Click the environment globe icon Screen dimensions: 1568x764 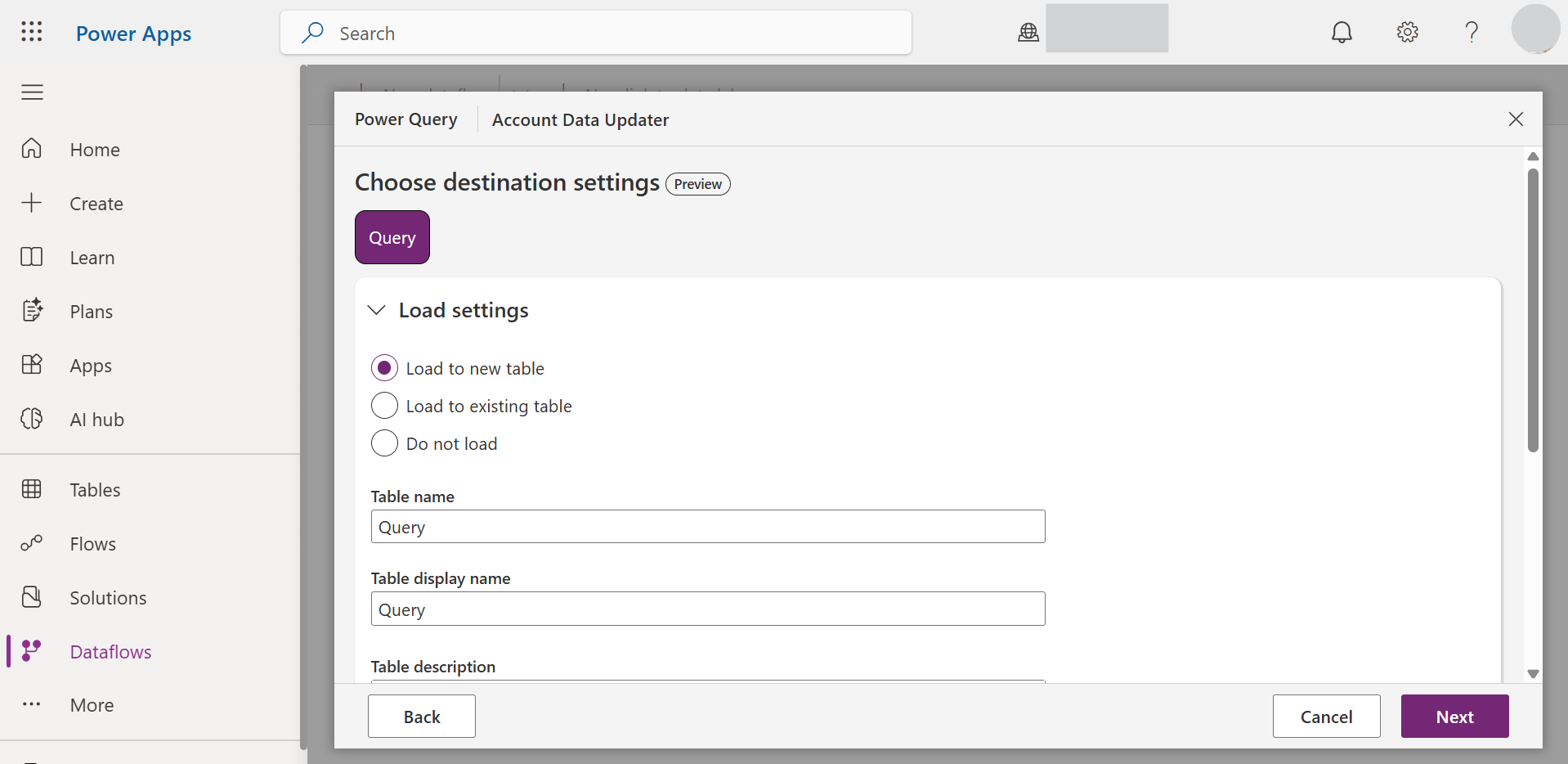(x=1028, y=32)
